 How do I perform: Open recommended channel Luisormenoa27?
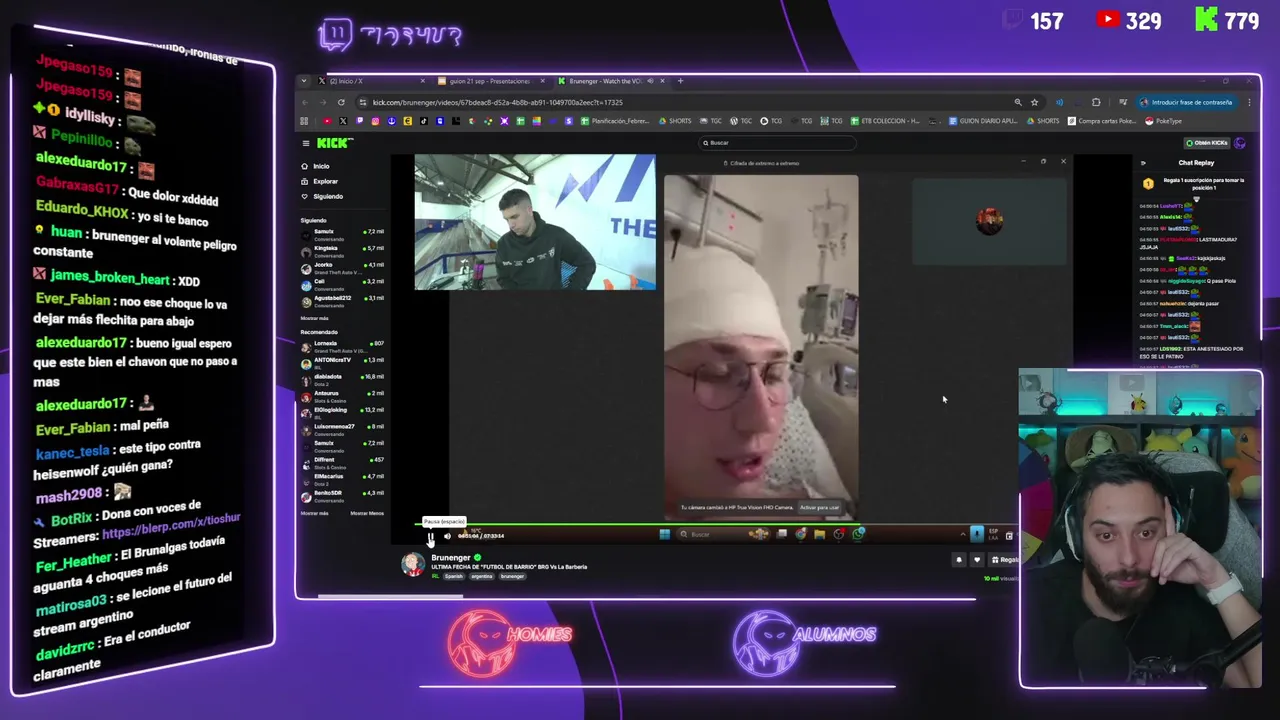point(343,430)
